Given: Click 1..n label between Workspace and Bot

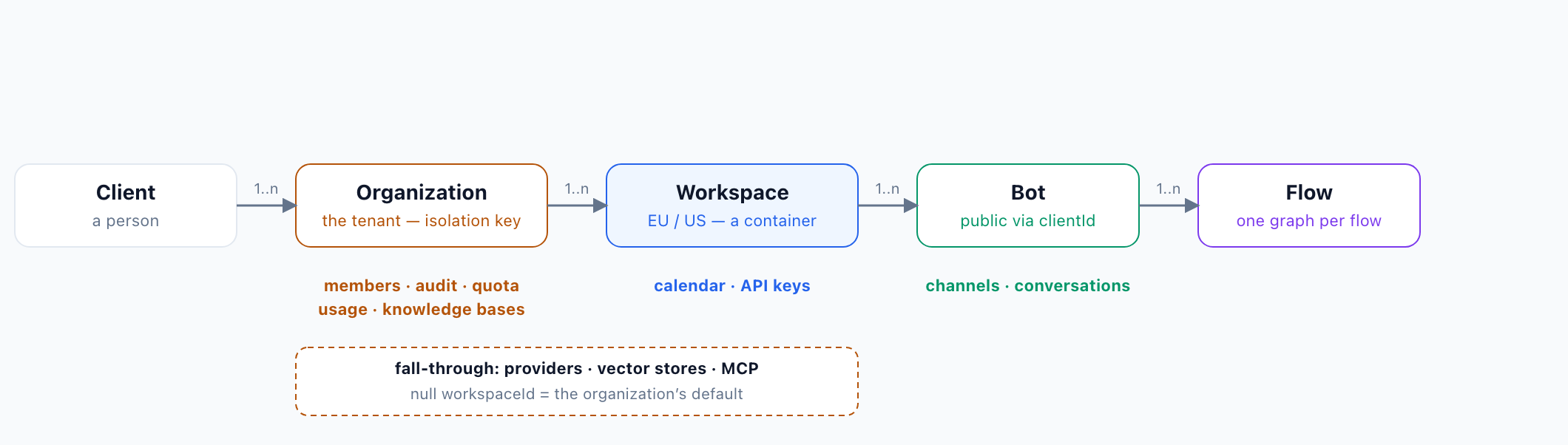Looking at the screenshot, I should (888, 189).
